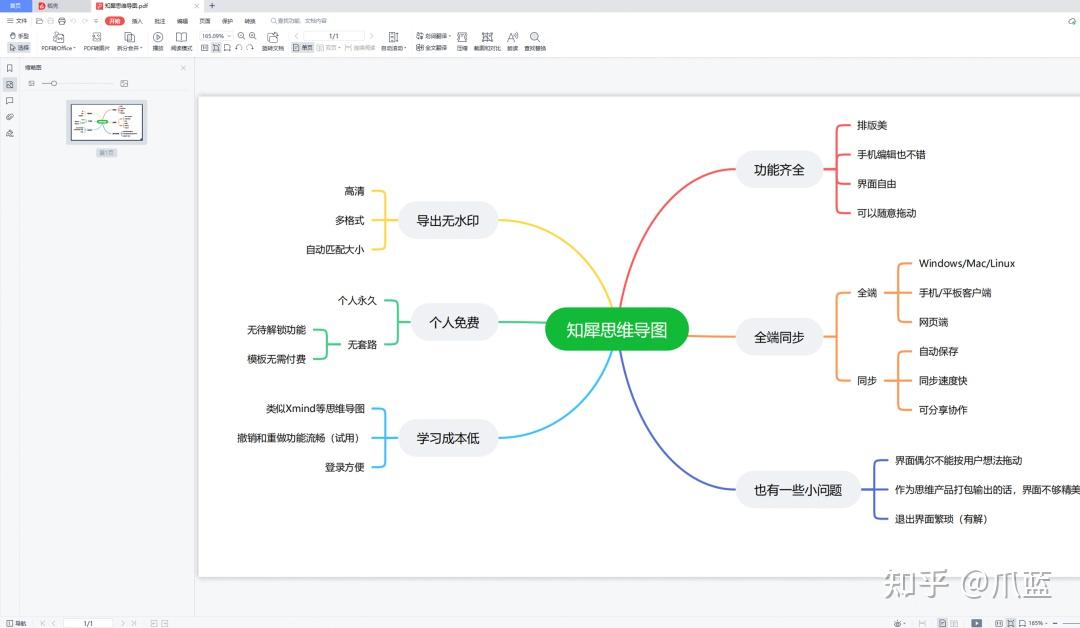This screenshot has height=628, width=1080.
Task: Open 查找替换 find and replace
Action: click(535, 38)
